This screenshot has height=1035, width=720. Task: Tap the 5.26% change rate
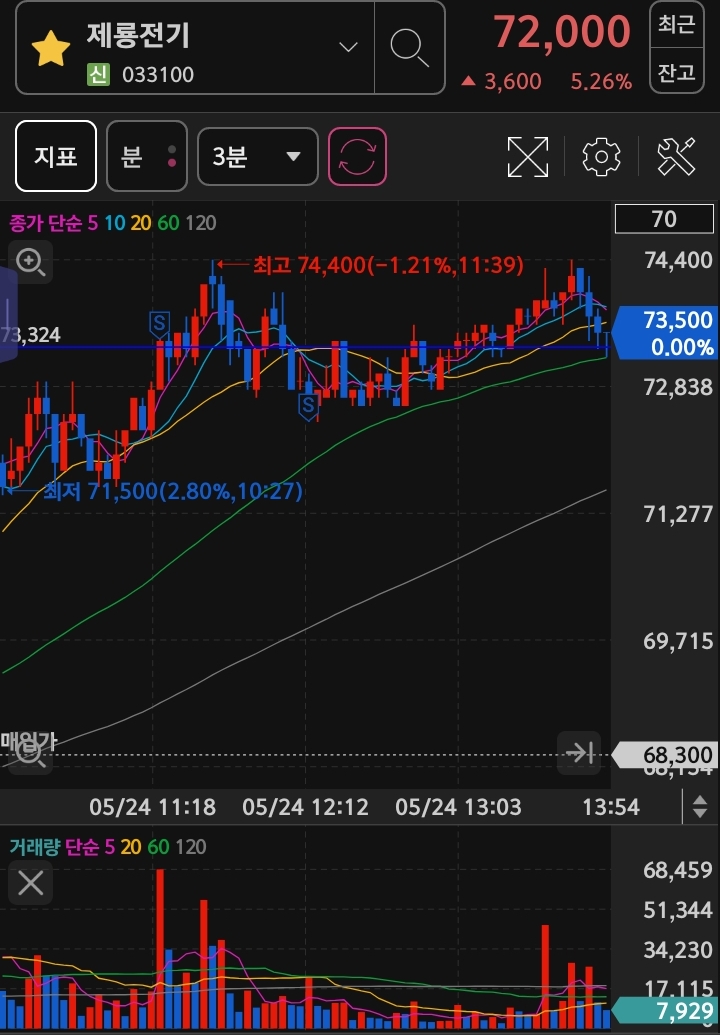click(x=601, y=81)
